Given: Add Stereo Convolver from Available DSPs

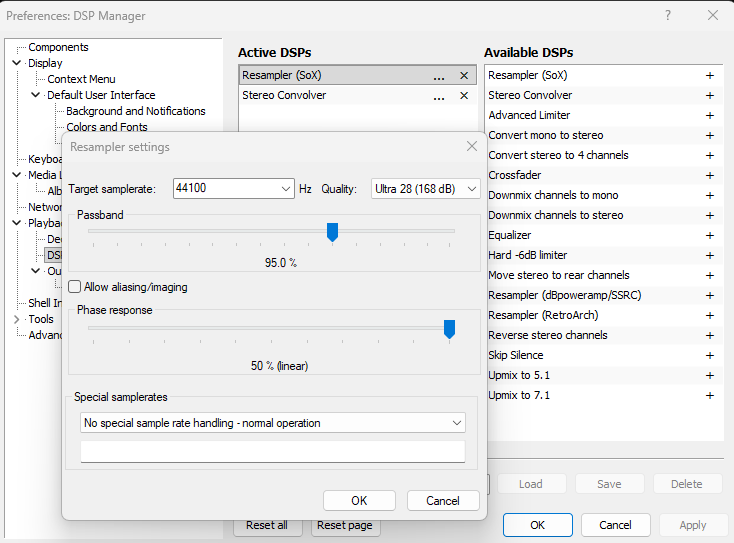Looking at the screenshot, I should click(x=710, y=95).
